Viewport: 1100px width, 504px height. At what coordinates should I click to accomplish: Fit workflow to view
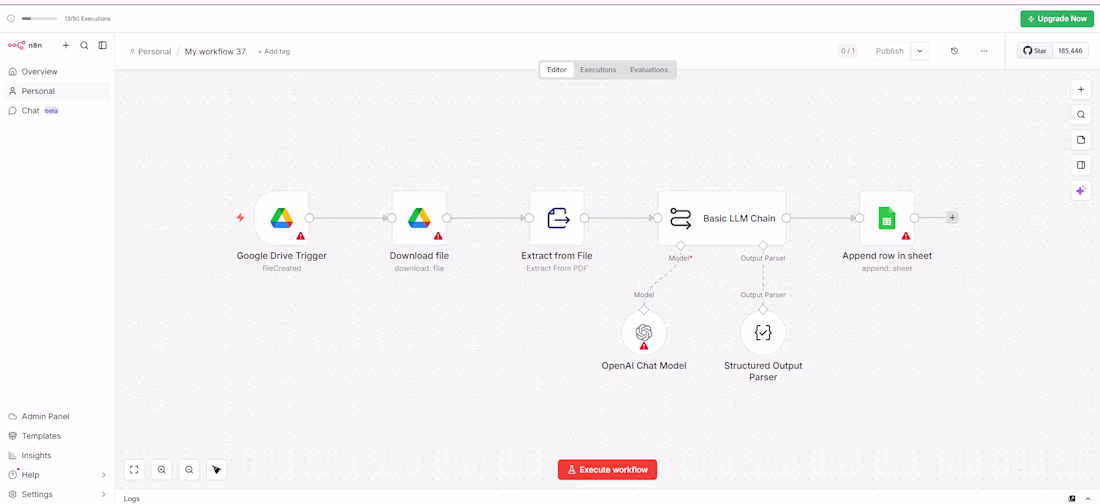pos(134,470)
